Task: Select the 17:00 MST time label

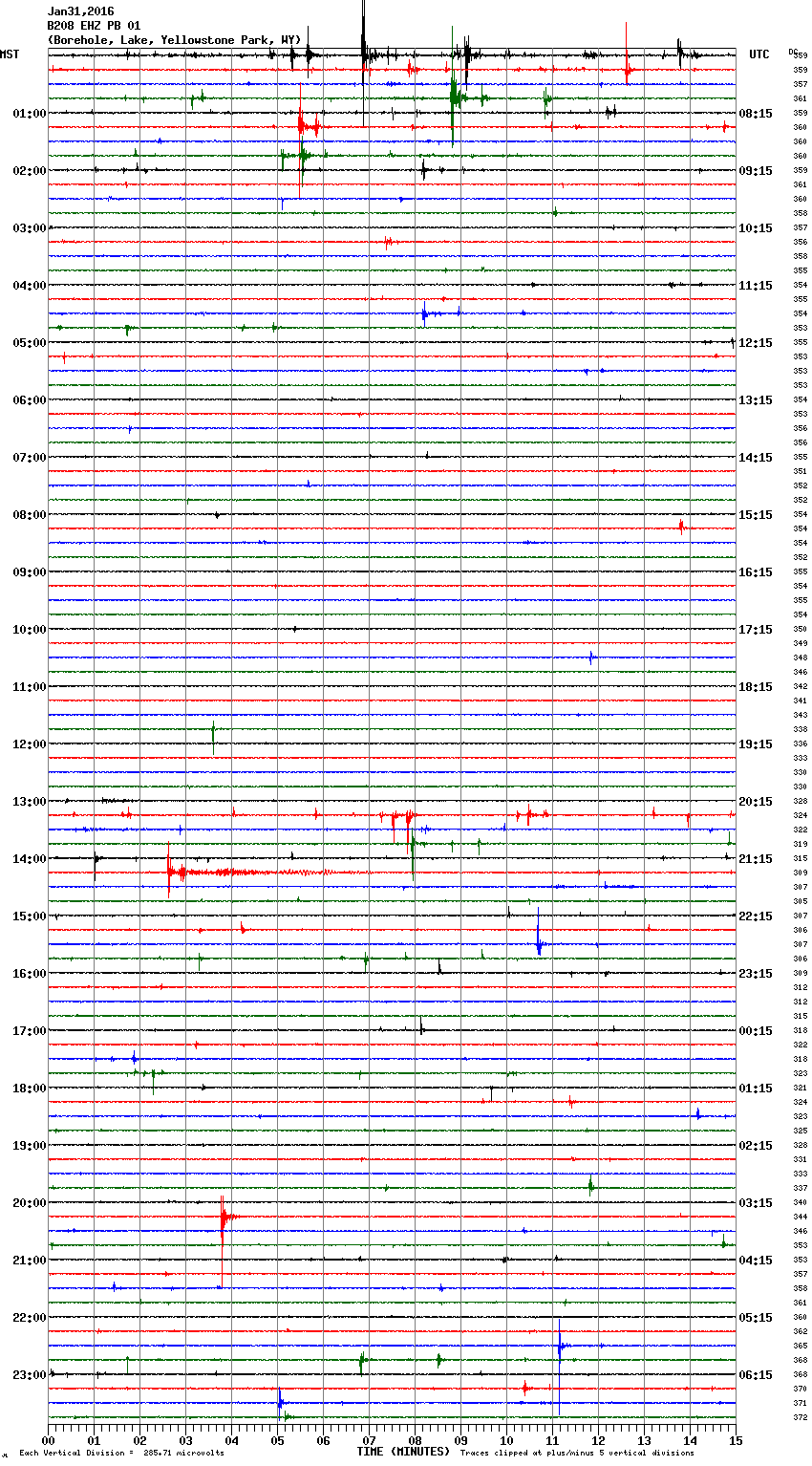Action: 30,1031
